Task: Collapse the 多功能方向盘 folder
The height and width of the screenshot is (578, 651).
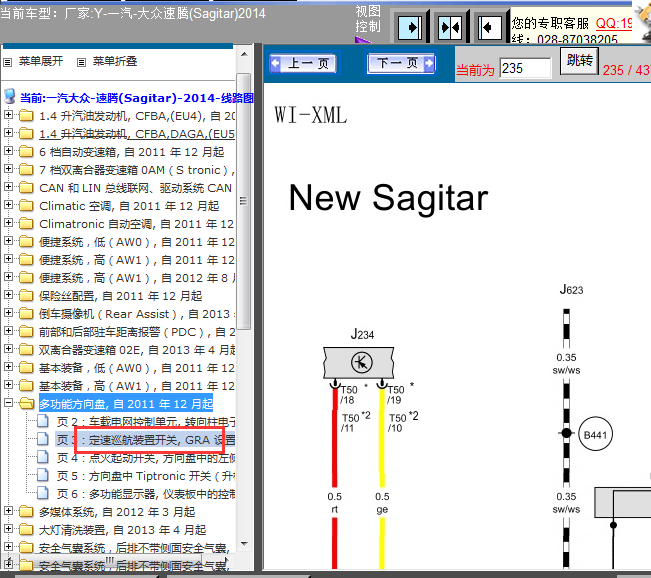Action: point(8,402)
